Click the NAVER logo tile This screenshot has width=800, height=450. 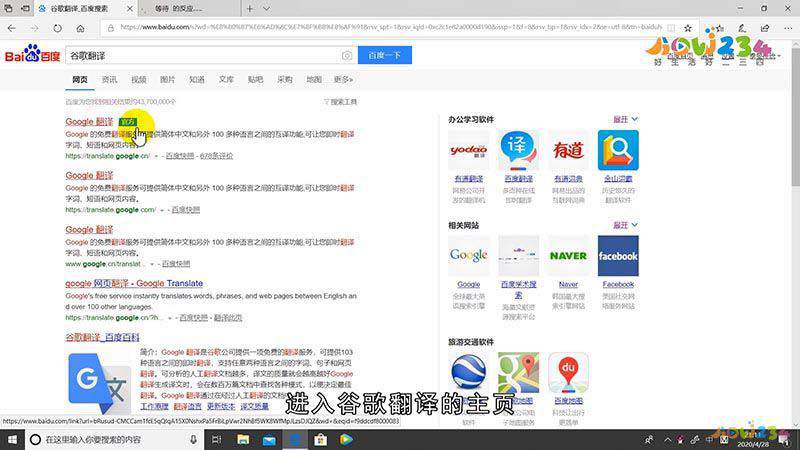coord(568,256)
